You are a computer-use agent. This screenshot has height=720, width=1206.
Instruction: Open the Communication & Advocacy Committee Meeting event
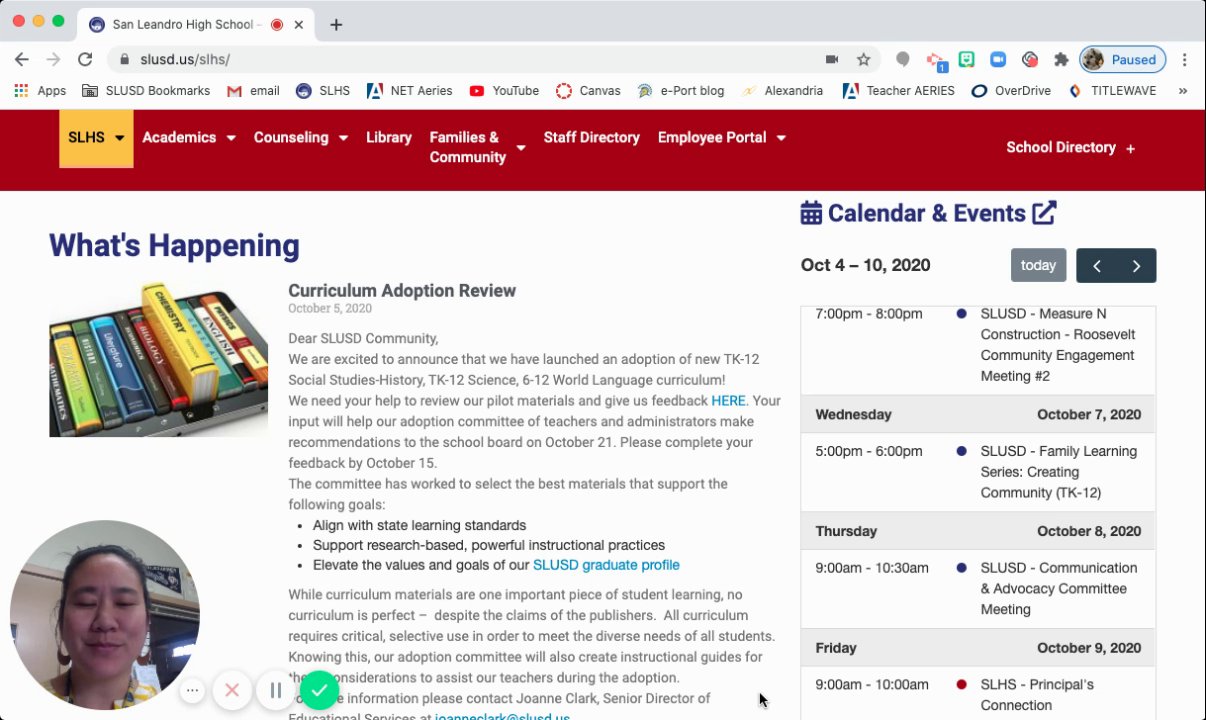click(978, 589)
